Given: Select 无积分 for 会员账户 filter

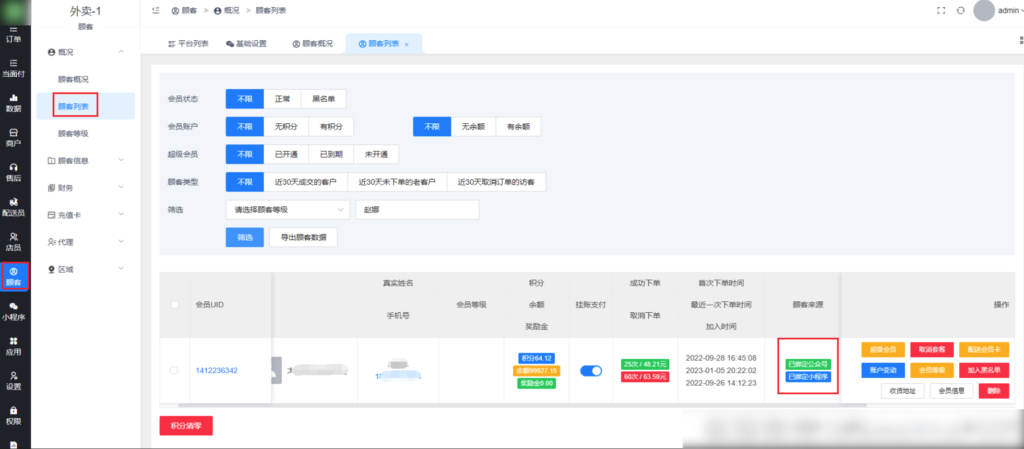Looking at the screenshot, I should pyautogui.click(x=286, y=127).
